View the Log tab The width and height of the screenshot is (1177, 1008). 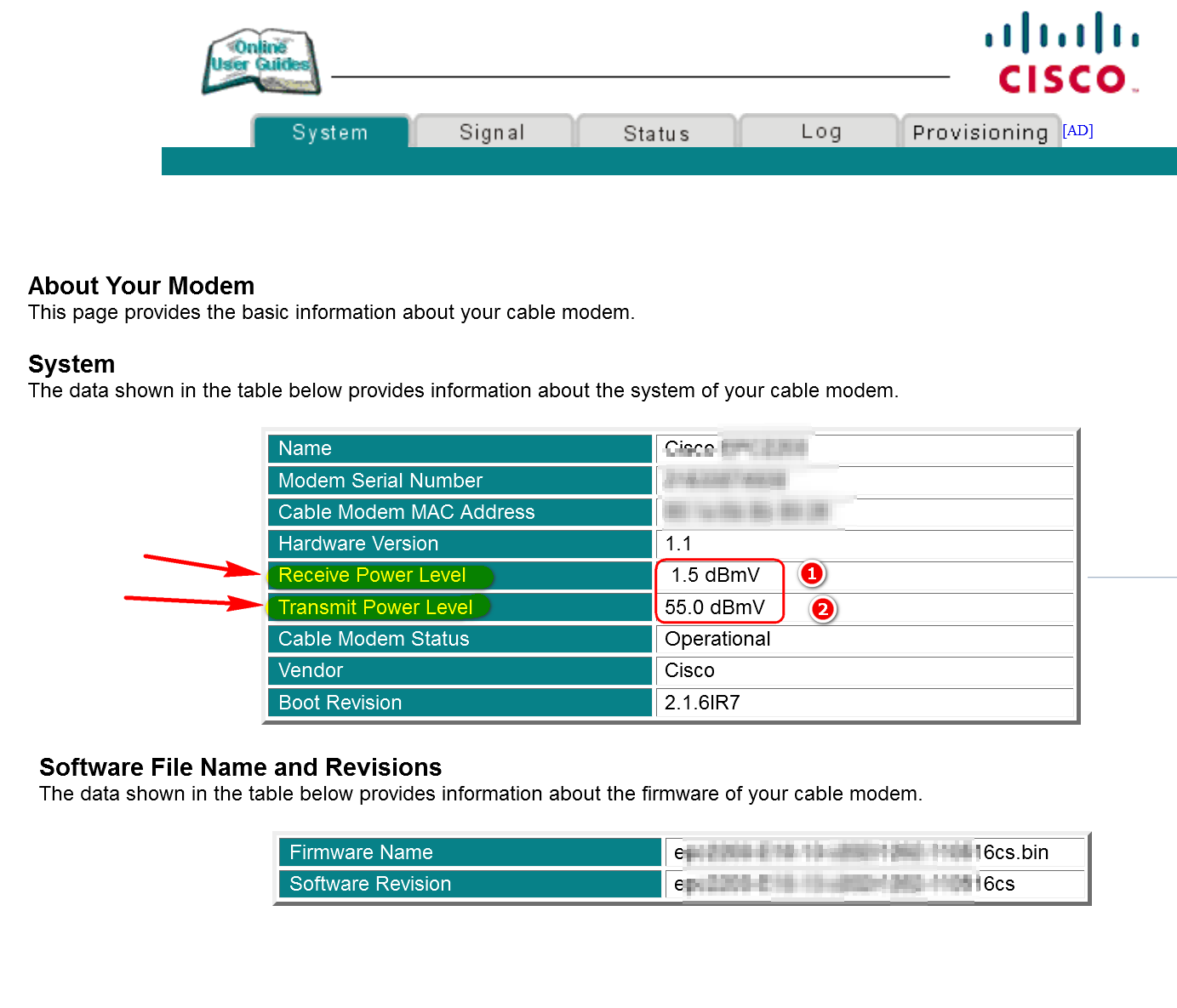pyautogui.click(x=820, y=132)
